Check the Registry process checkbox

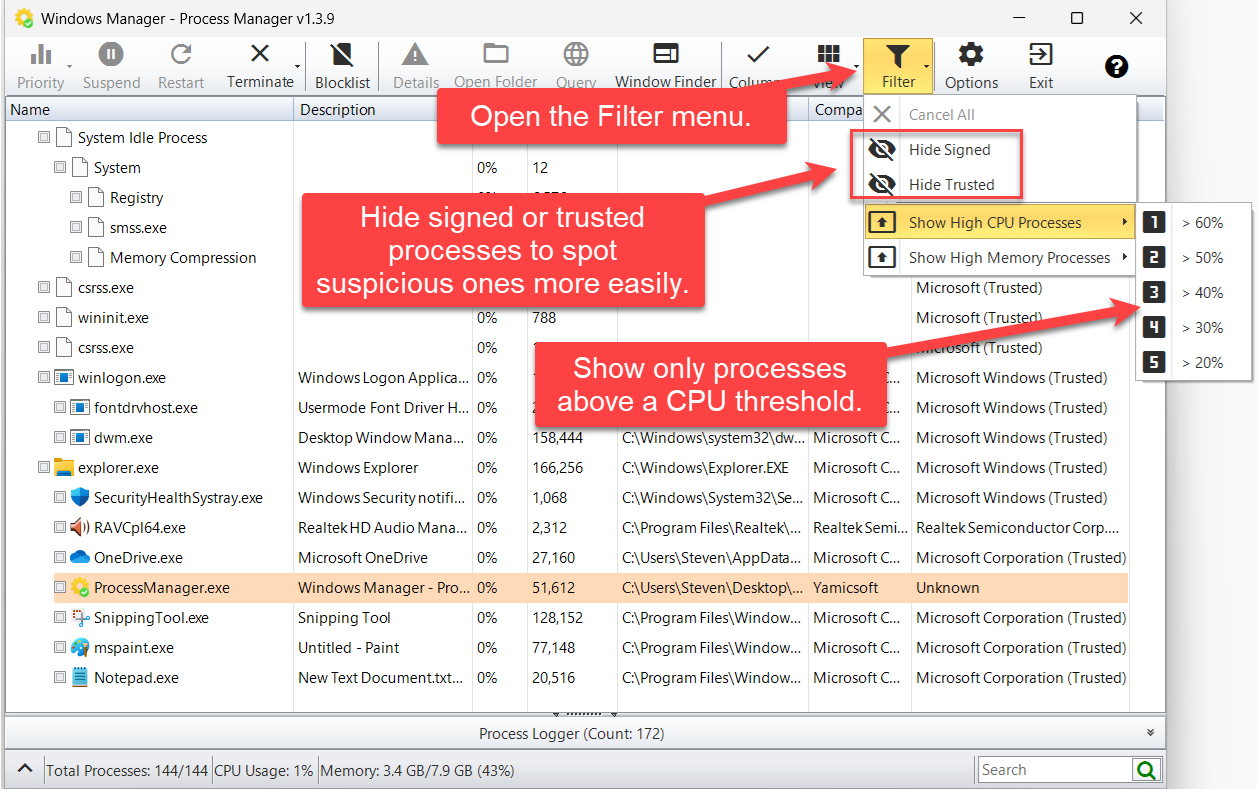pyautogui.click(x=76, y=198)
